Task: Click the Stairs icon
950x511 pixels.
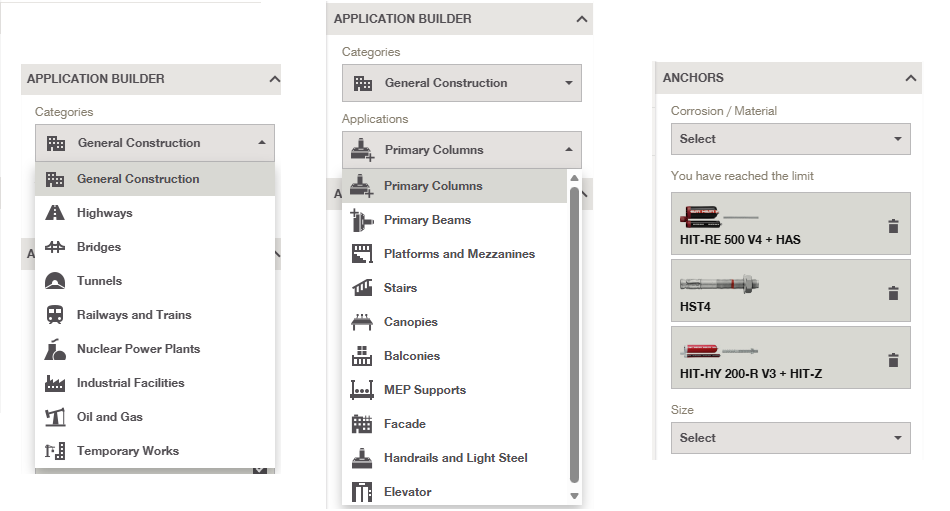Action: (362, 288)
